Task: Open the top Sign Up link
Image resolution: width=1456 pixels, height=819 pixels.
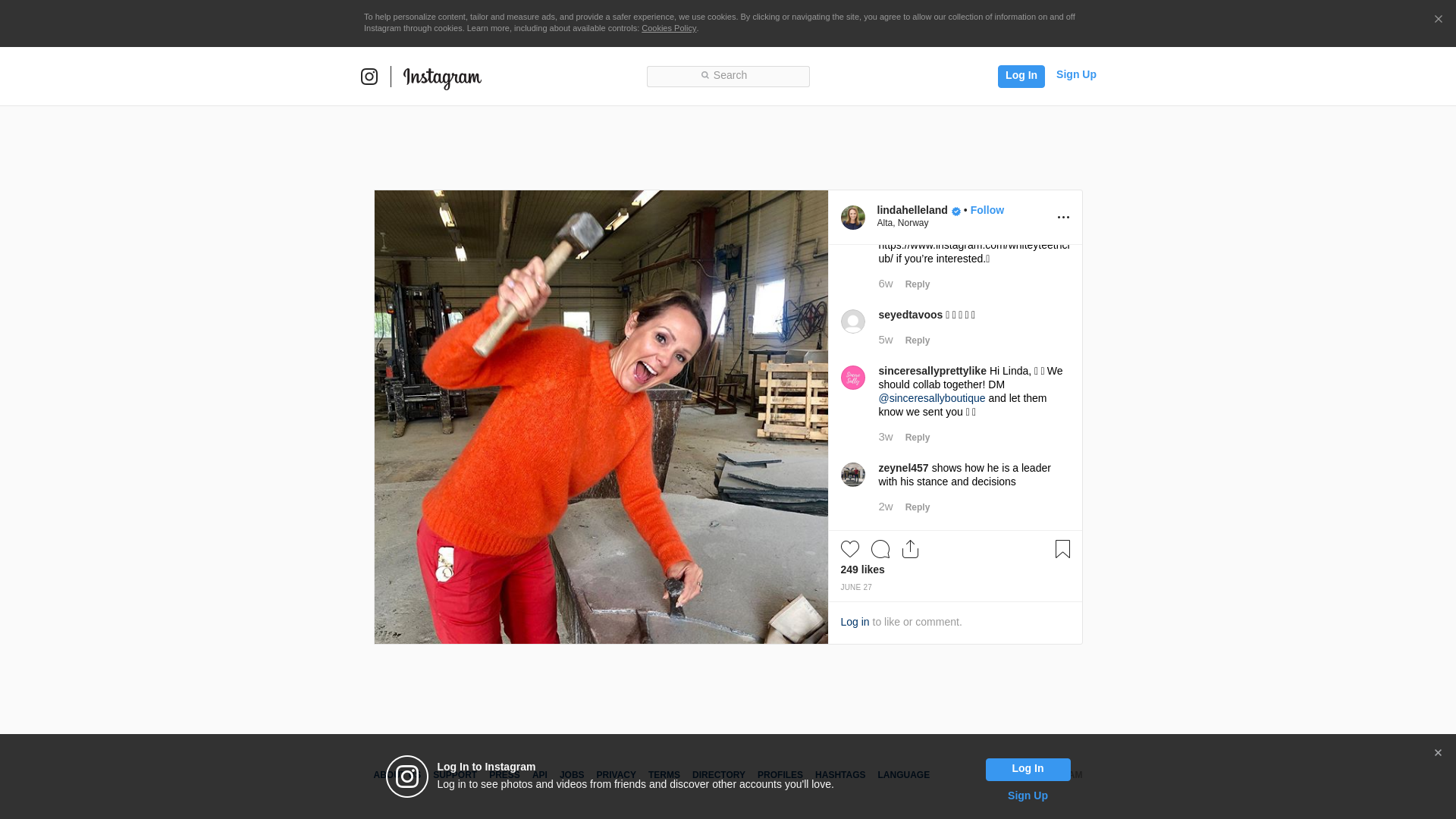Action: click(1076, 74)
